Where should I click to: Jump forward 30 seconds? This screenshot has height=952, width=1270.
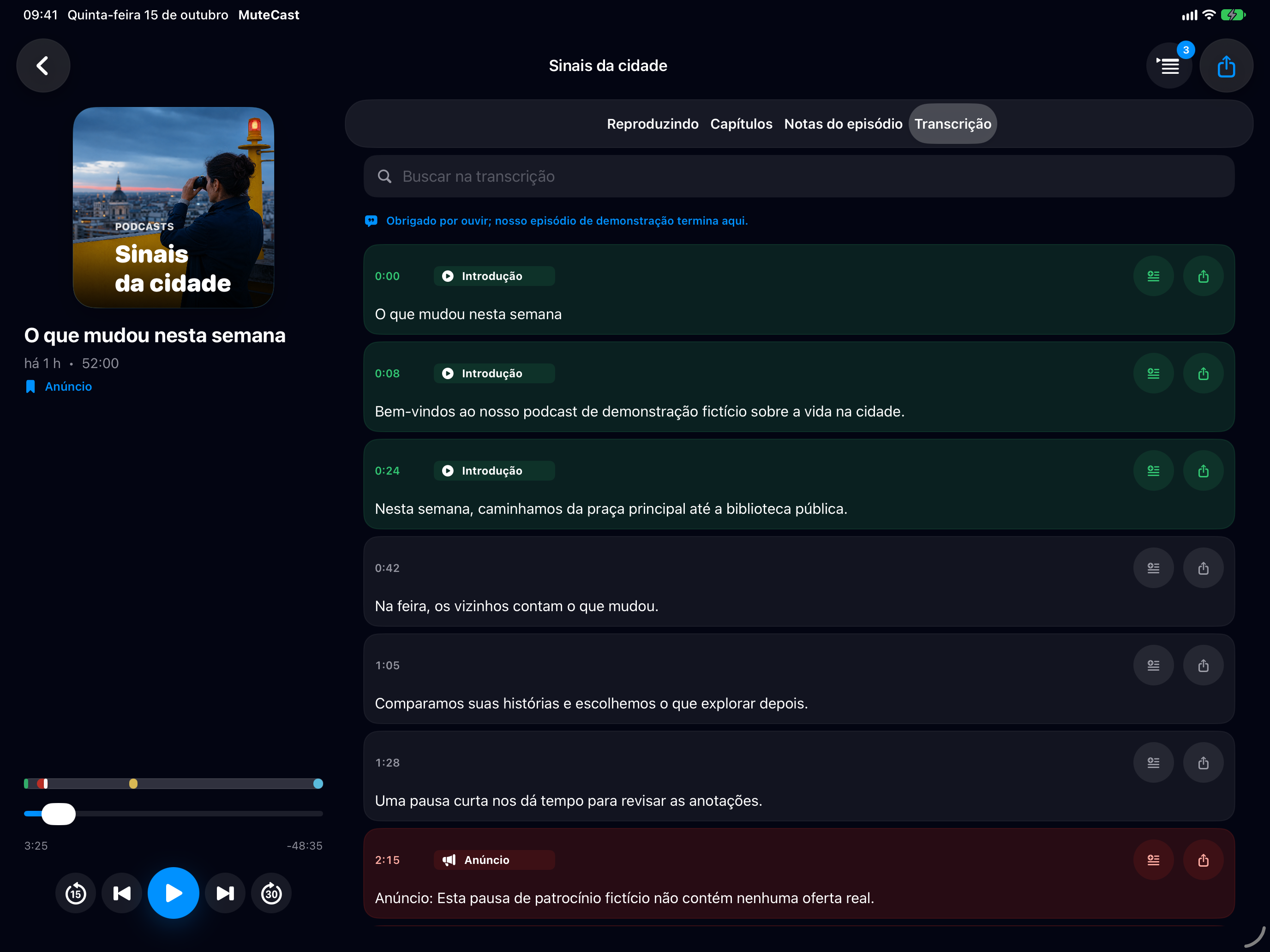[271, 893]
